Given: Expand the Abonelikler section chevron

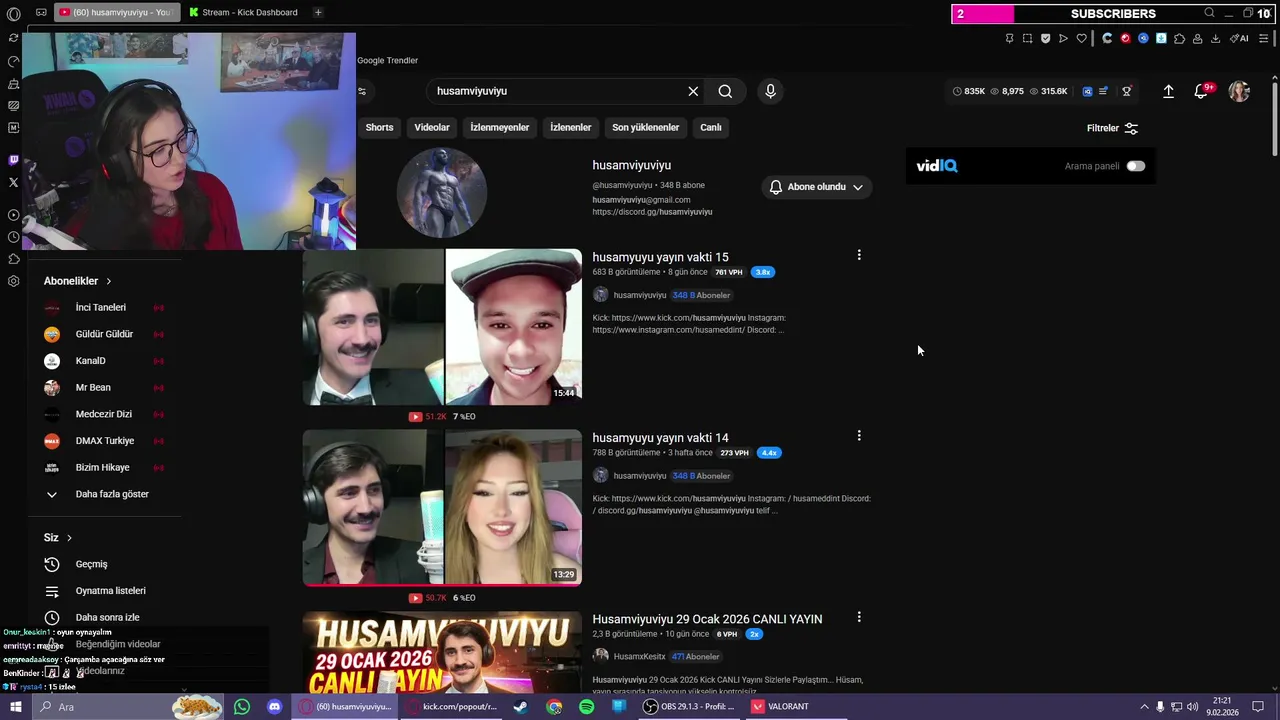Looking at the screenshot, I should 109,281.
